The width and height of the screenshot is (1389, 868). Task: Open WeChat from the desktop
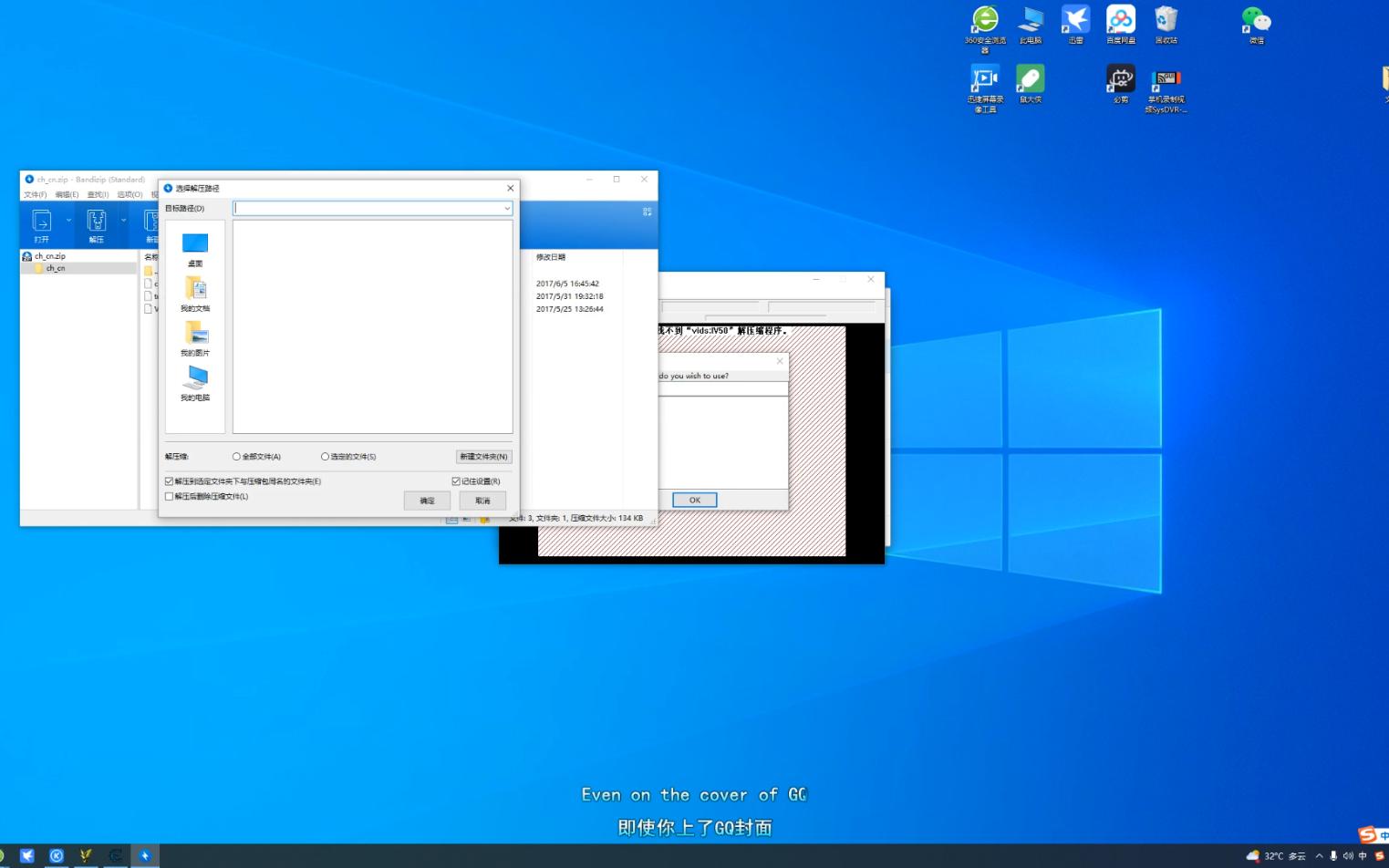click(x=1256, y=23)
